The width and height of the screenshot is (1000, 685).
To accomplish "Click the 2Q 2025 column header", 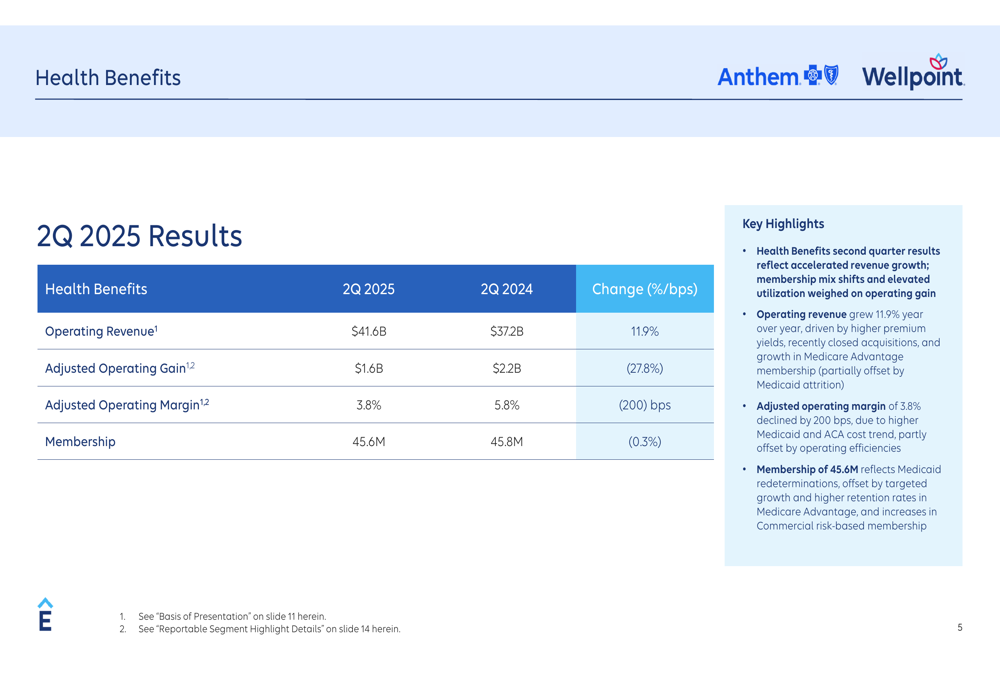I will click(x=369, y=289).
